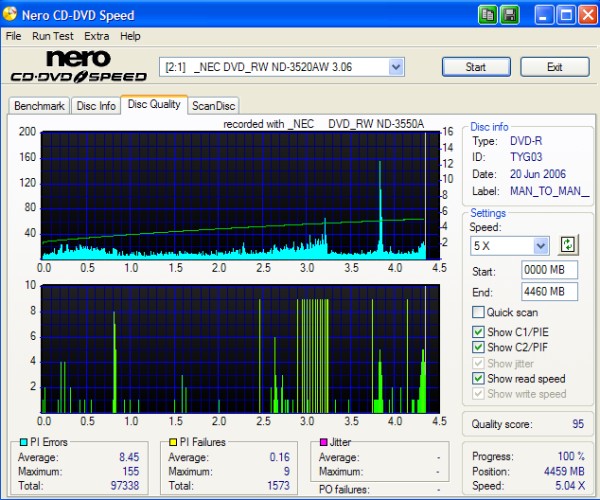Image resolution: width=600 pixels, height=500 pixels.
Task: Click the disc ID value TYG03
Action: coord(526,157)
